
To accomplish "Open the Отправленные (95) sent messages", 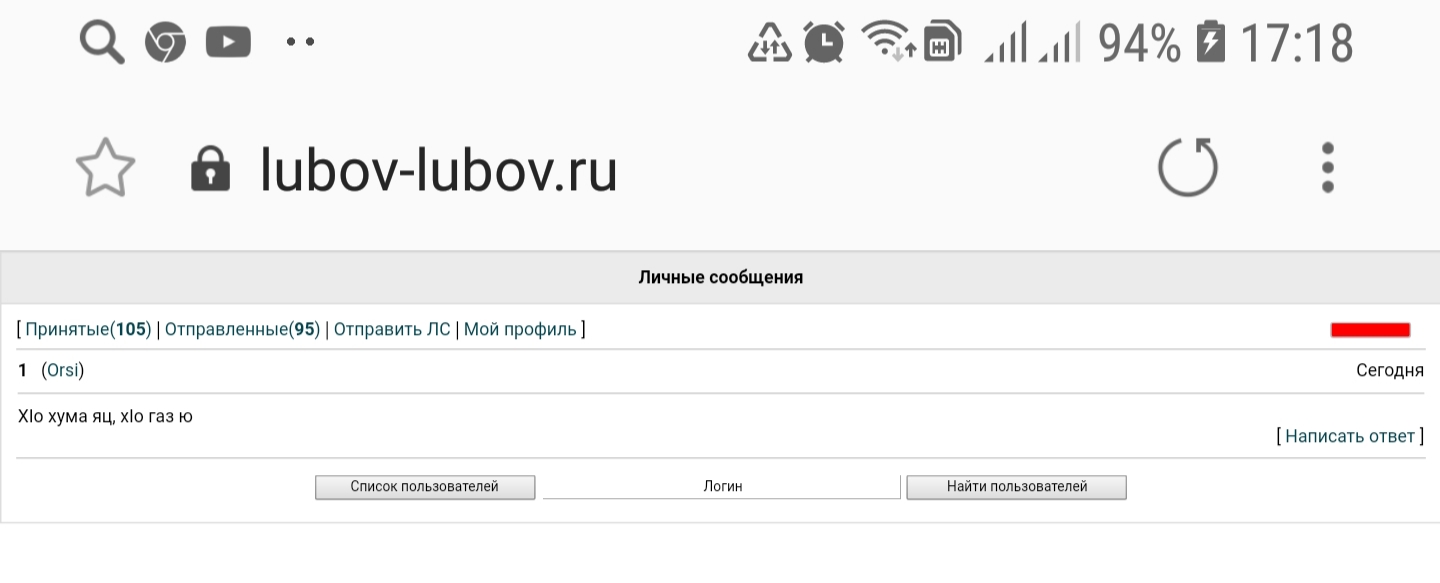I will (x=241, y=329).
